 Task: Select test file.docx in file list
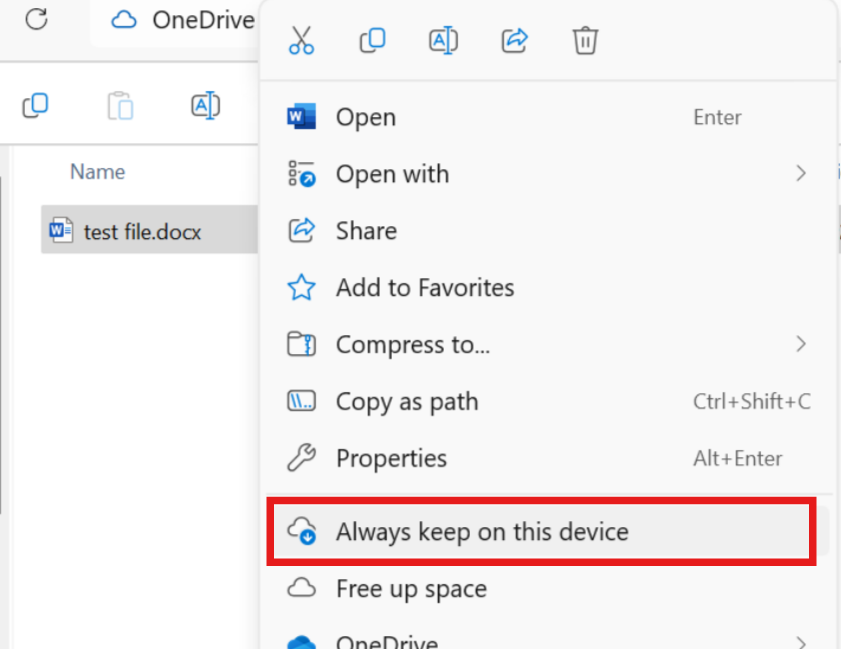tap(150, 230)
